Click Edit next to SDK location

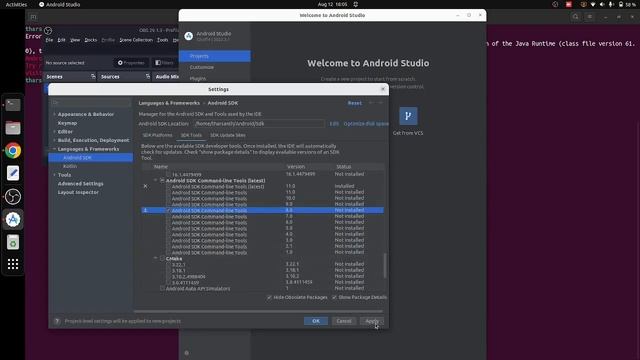[x=334, y=124]
